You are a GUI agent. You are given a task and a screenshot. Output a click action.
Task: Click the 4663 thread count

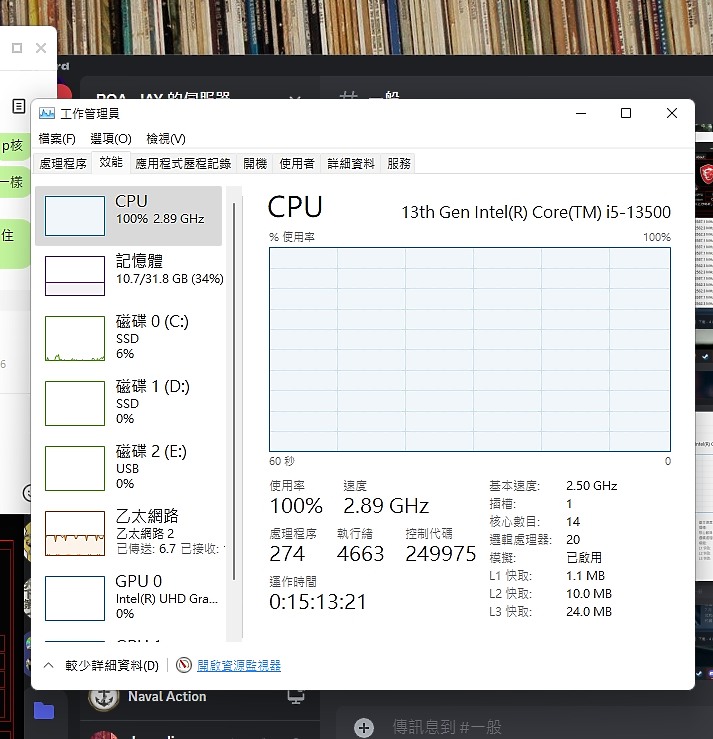pyautogui.click(x=361, y=554)
